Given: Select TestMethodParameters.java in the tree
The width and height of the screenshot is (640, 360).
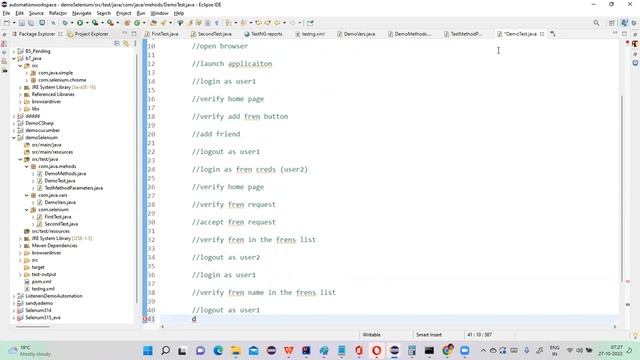Looking at the screenshot, I should pyautogui.click(x=73, y=188).
